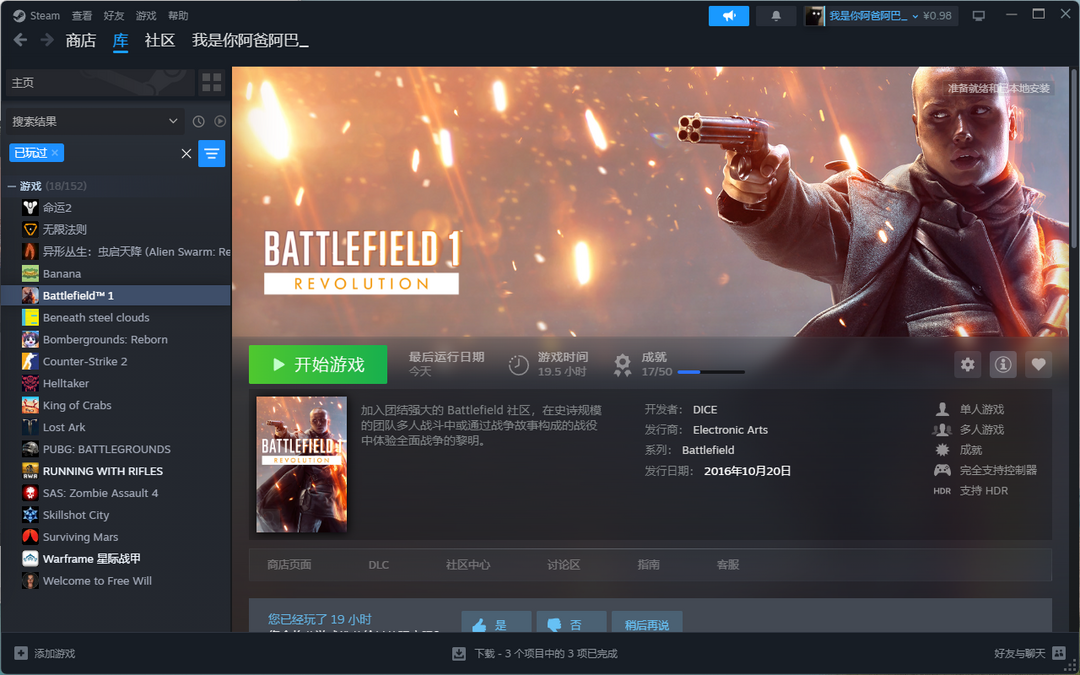Select Helltaker in the list
The height and width of the screenshot is (675, 1080).
(x=116, y=383)
